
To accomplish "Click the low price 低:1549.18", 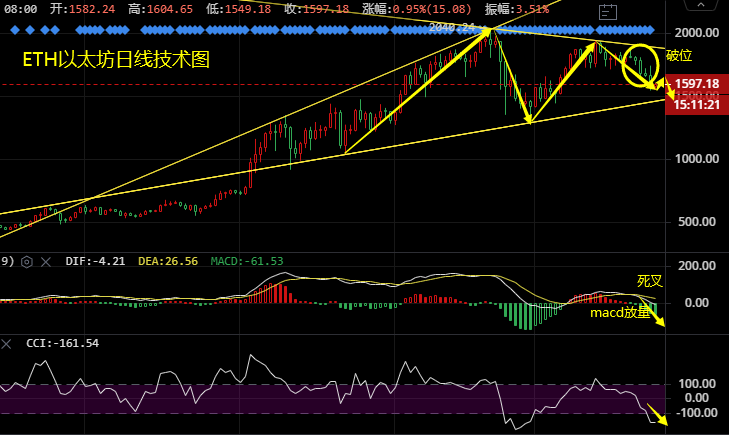I will 238,9.
